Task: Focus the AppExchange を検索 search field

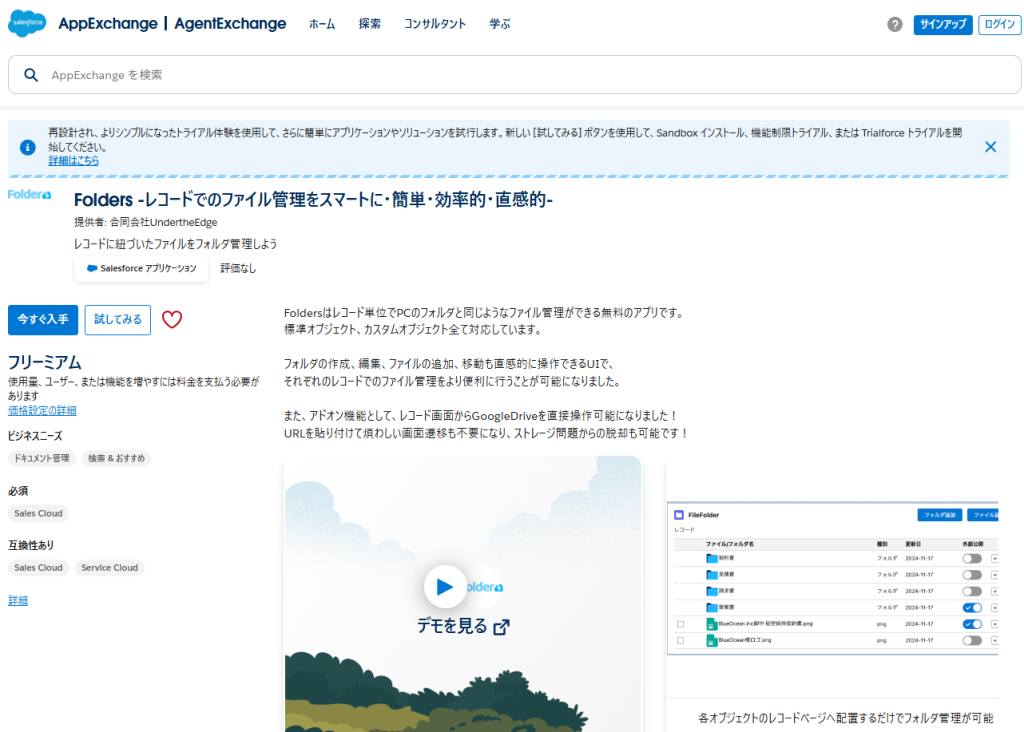Action: tap(515, 75)
